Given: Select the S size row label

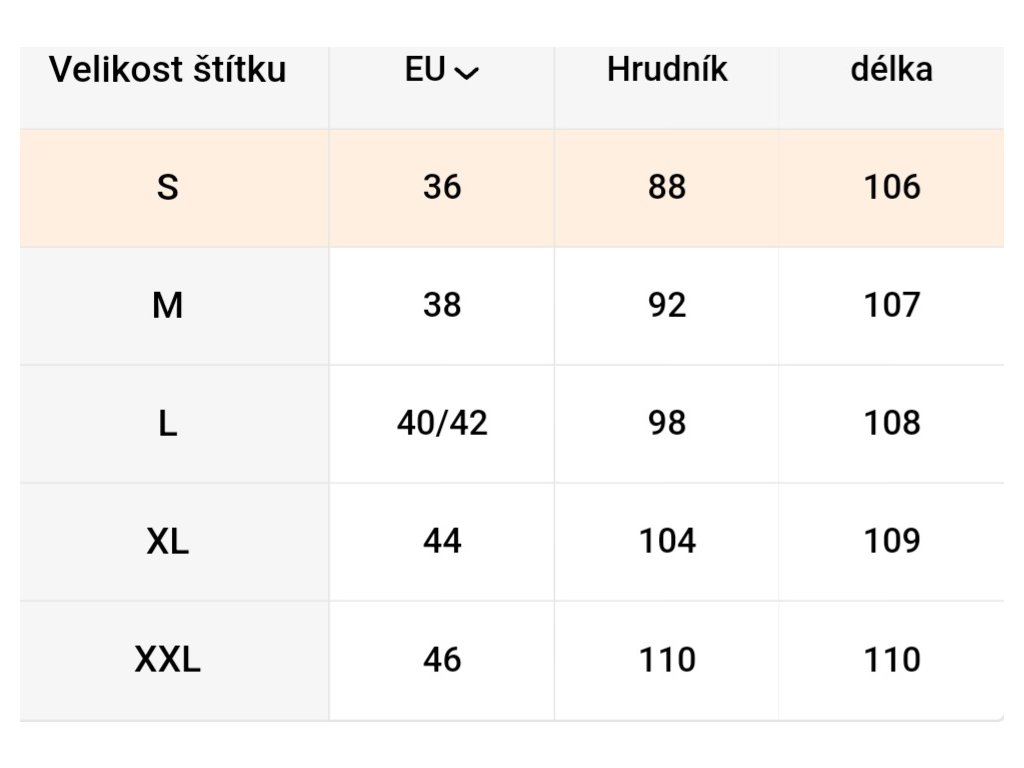Looking at the screenshot, I should click(168, 187).
